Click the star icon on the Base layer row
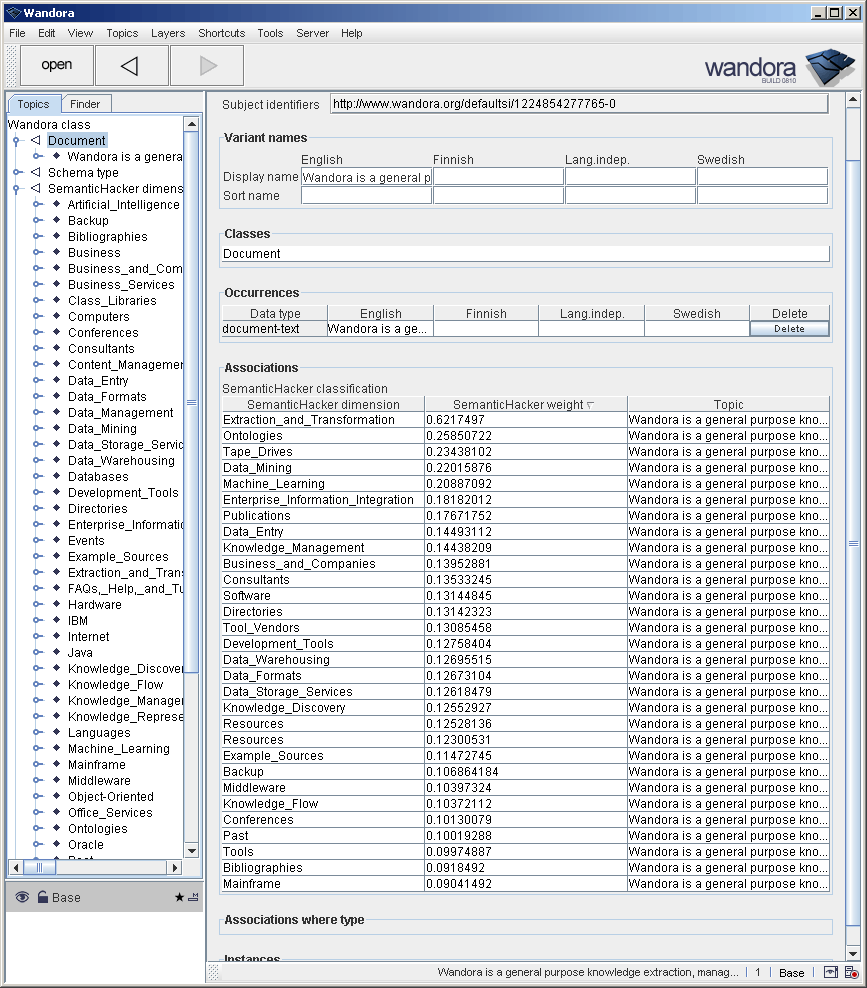This screenshot has height=988, width=867. [x=179, y=896]
